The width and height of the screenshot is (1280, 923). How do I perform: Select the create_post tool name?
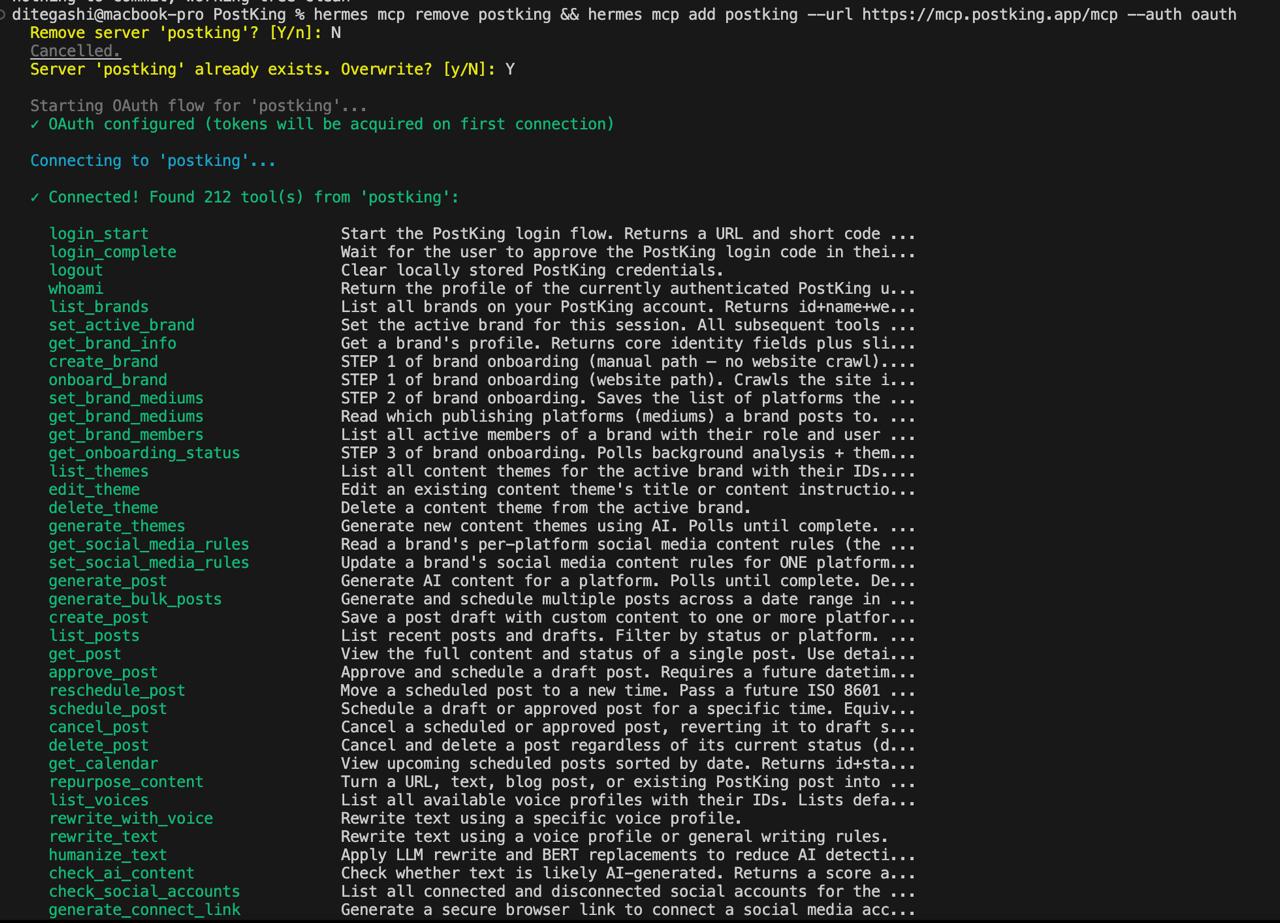click(x=98, y=617)
